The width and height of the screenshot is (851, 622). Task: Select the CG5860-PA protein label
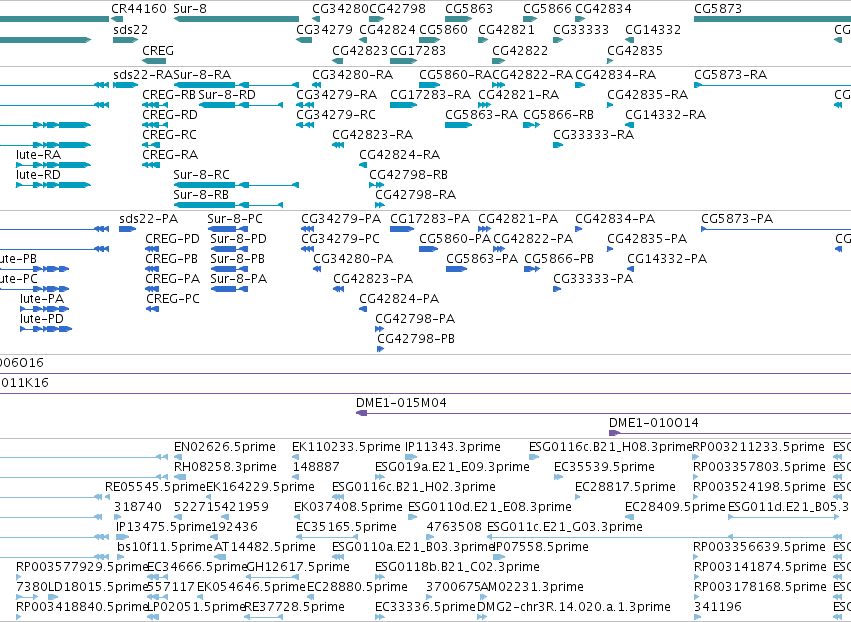coord(455,239)
